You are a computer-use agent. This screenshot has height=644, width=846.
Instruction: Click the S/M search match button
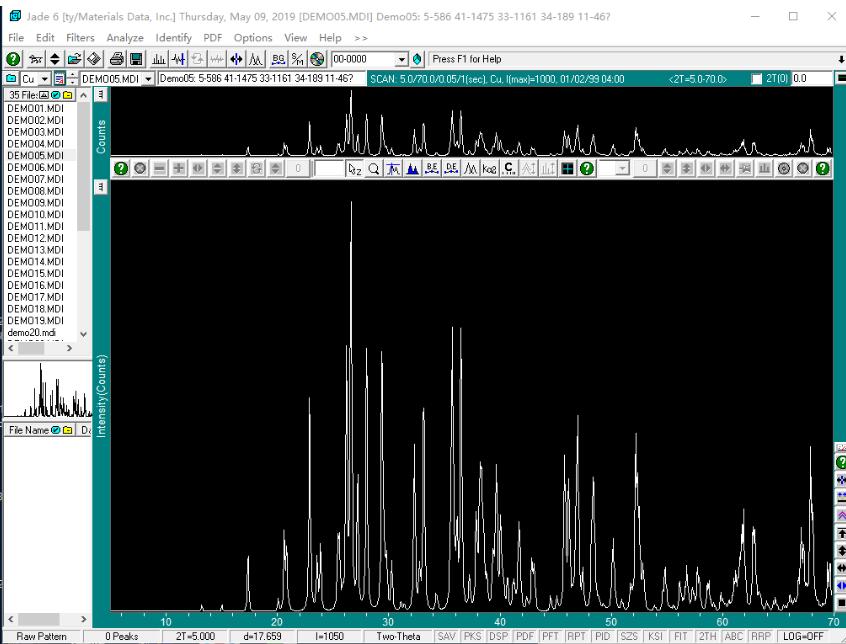[297, 59]
